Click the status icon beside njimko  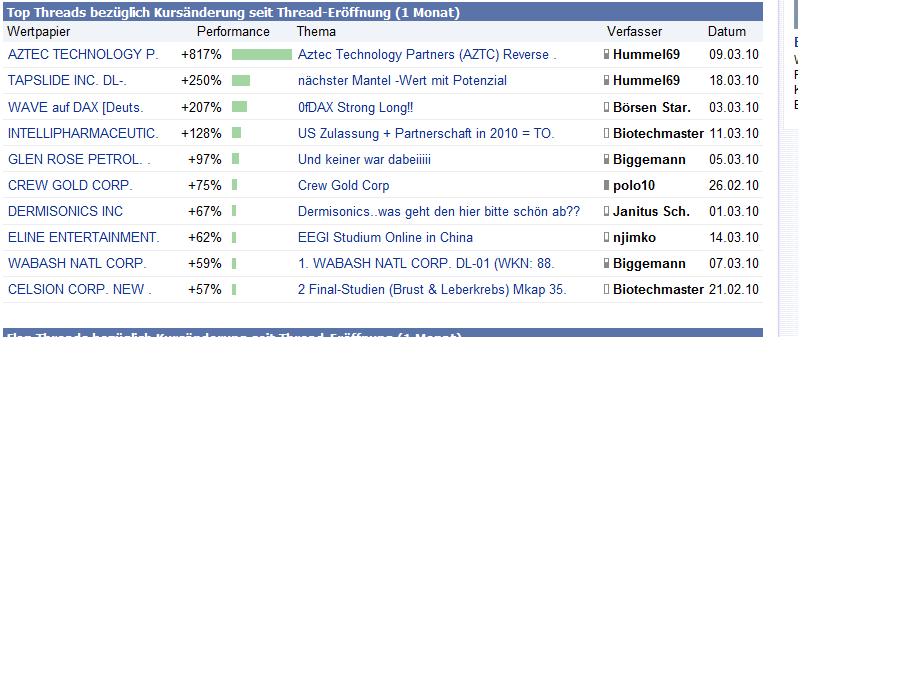coord(605,237)
